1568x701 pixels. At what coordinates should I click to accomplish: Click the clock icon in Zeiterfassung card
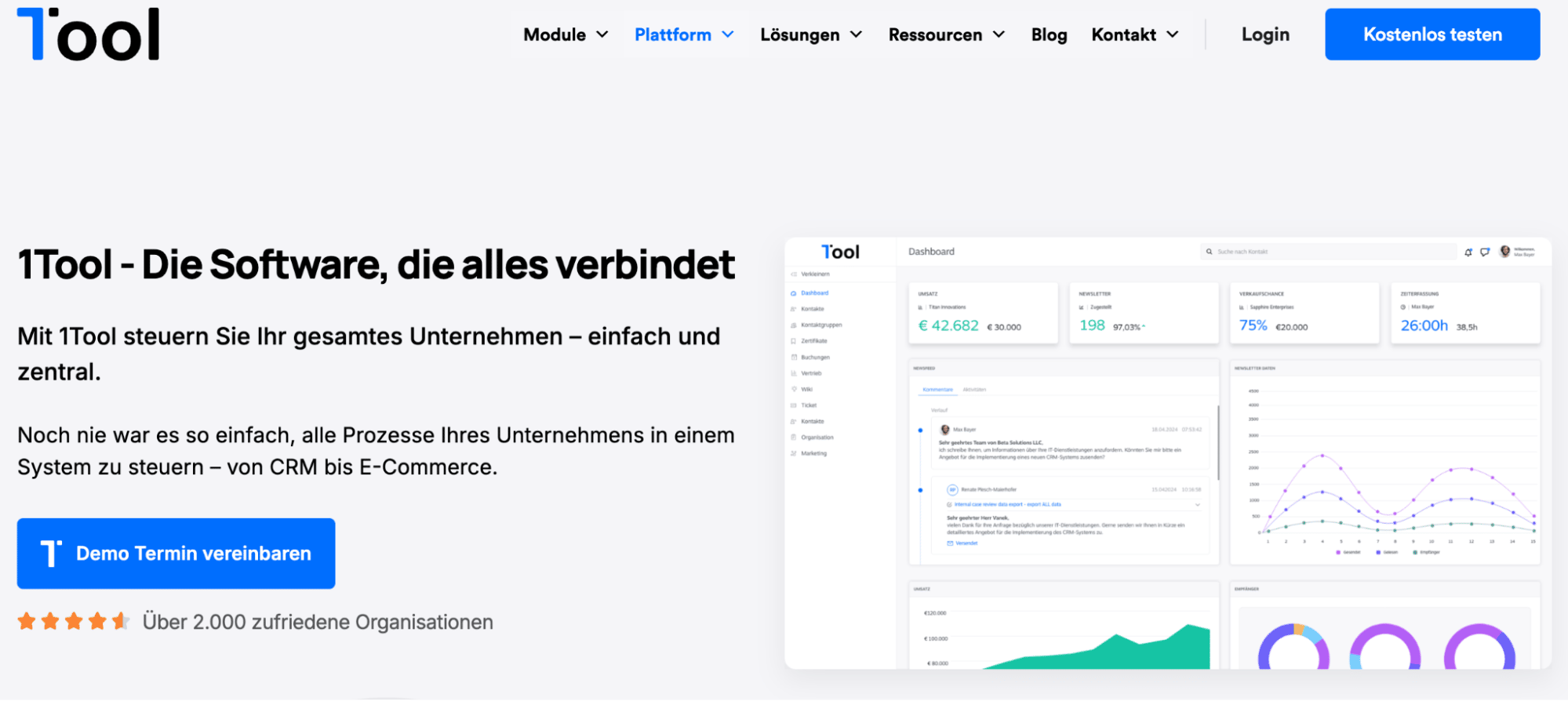coord(1403,307)
